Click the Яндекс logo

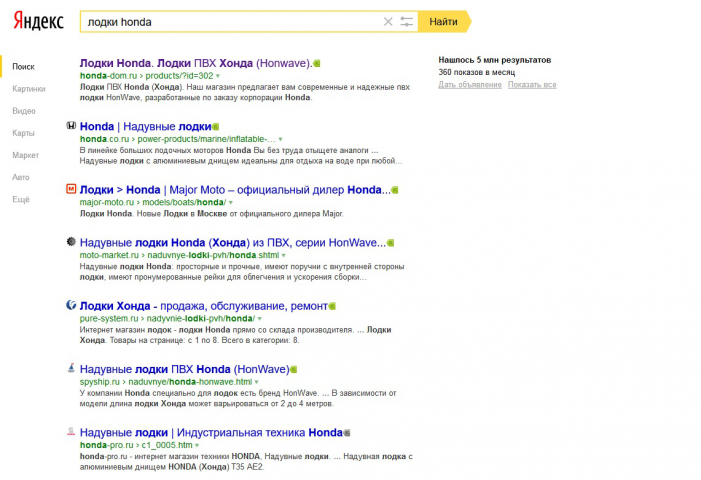38,21
